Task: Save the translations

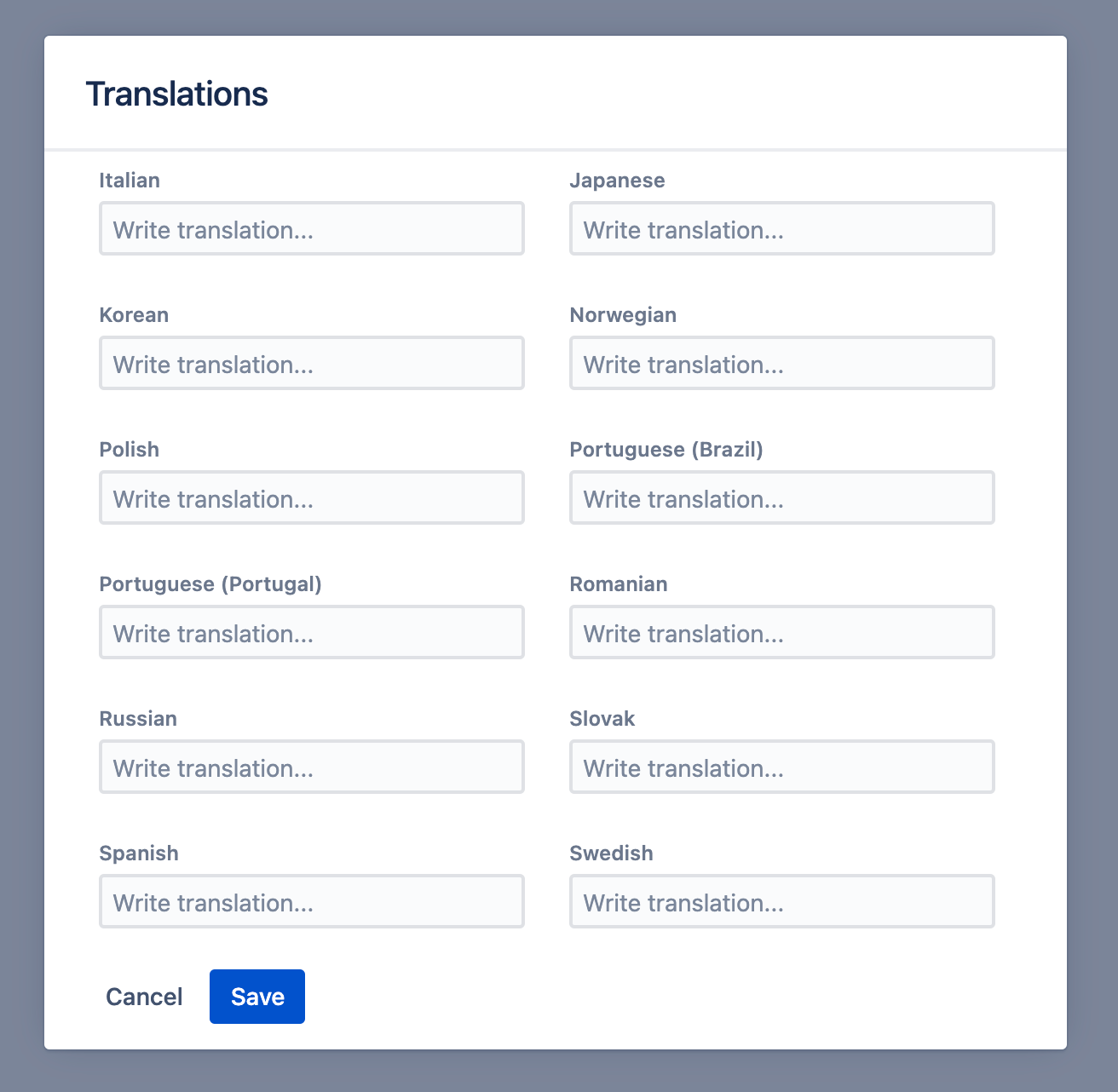Action: point(257,997)
